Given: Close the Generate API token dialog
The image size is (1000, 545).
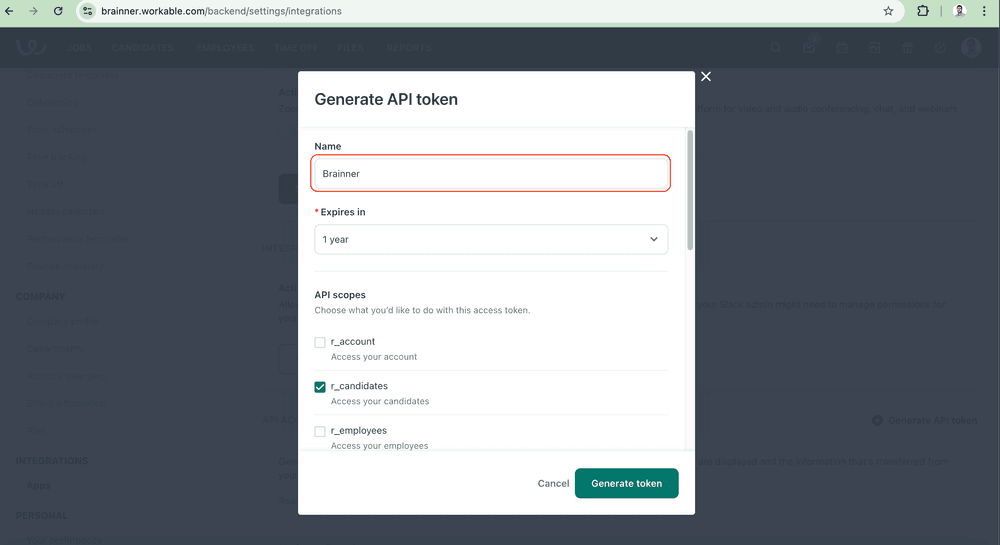Looking at the screenshot, I should point(706,76).
